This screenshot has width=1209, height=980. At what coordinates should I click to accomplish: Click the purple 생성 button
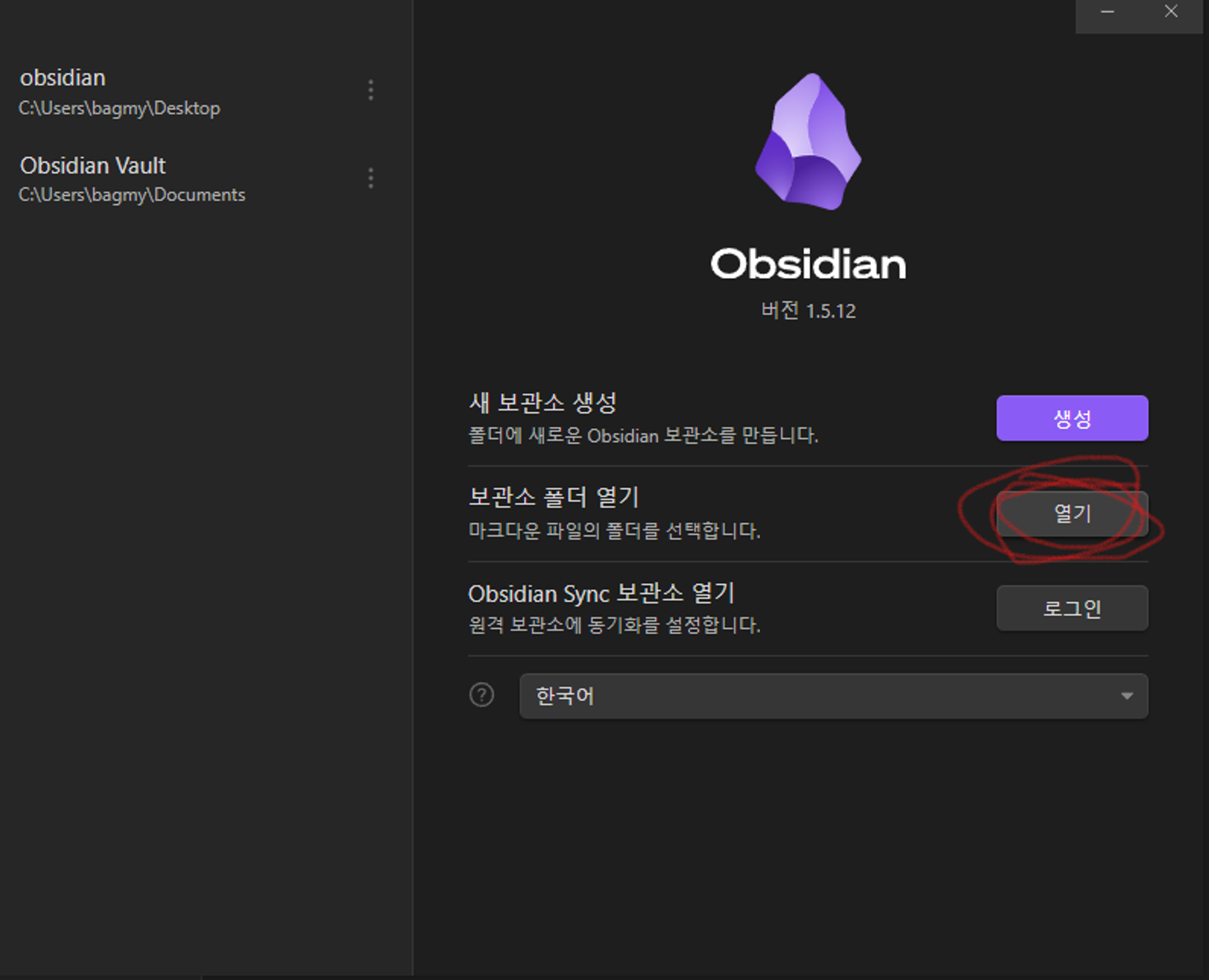(x=1072, y=418)
